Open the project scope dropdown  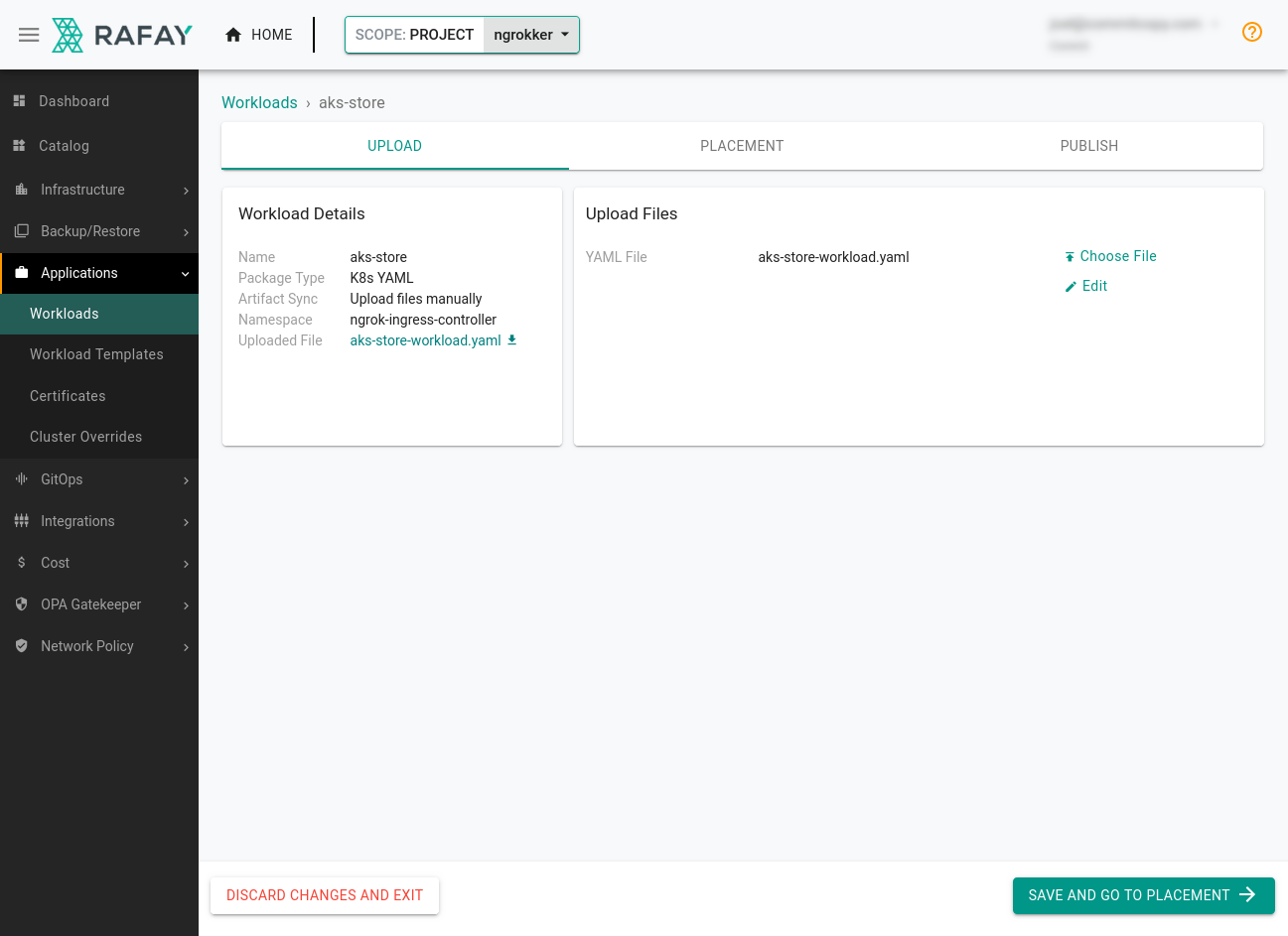(531, 33)
